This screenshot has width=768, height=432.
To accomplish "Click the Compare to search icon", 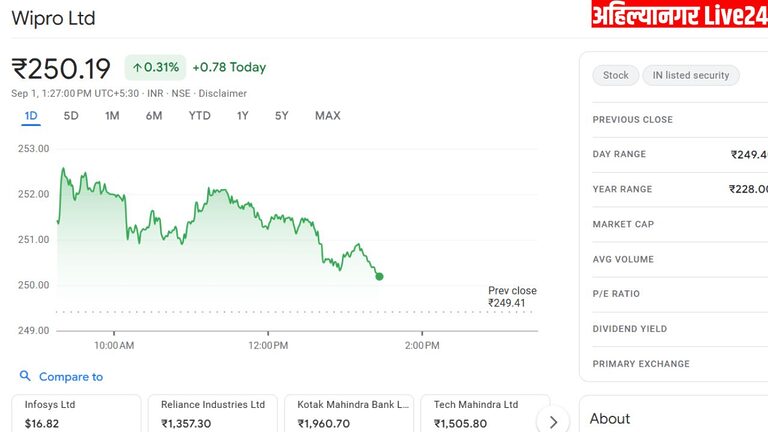I will (25, 377).
